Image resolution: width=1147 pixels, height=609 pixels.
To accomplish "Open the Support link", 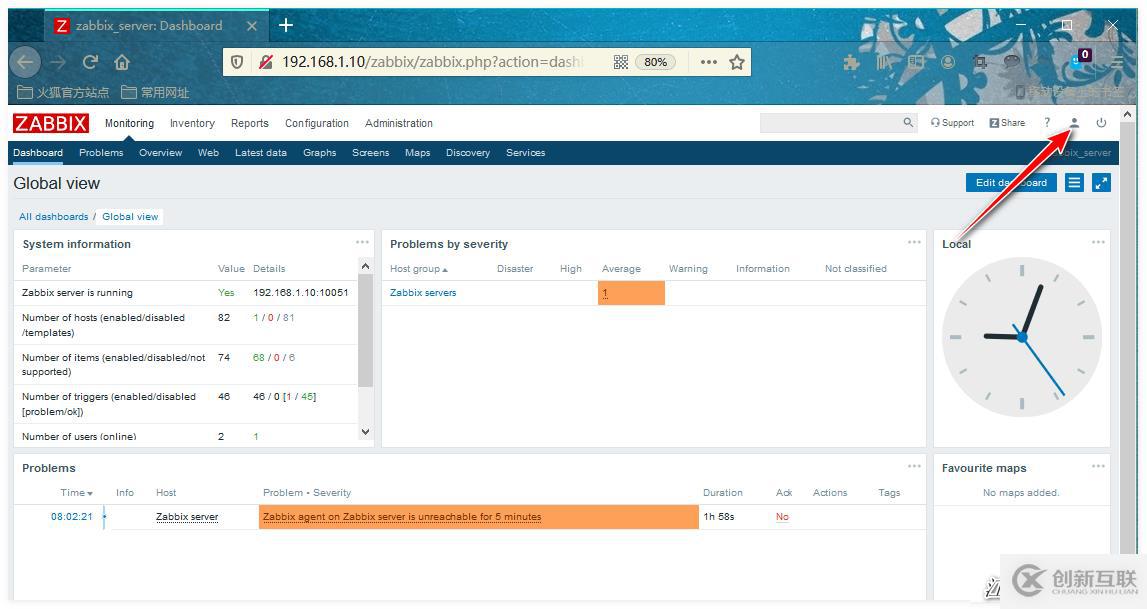I will (952, 123).
